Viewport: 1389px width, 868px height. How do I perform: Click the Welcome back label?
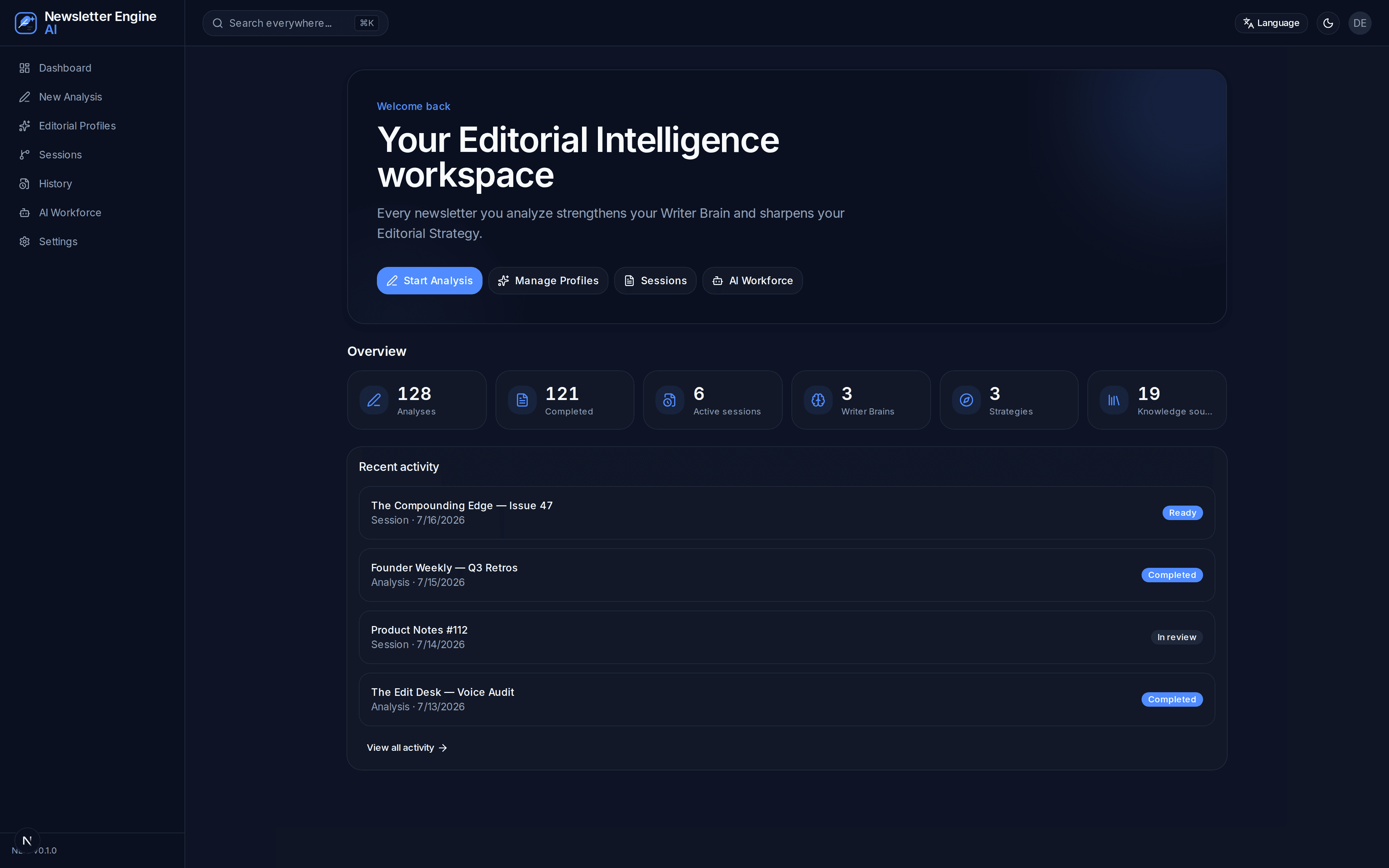pyautogui.click(x=413, y=106)
